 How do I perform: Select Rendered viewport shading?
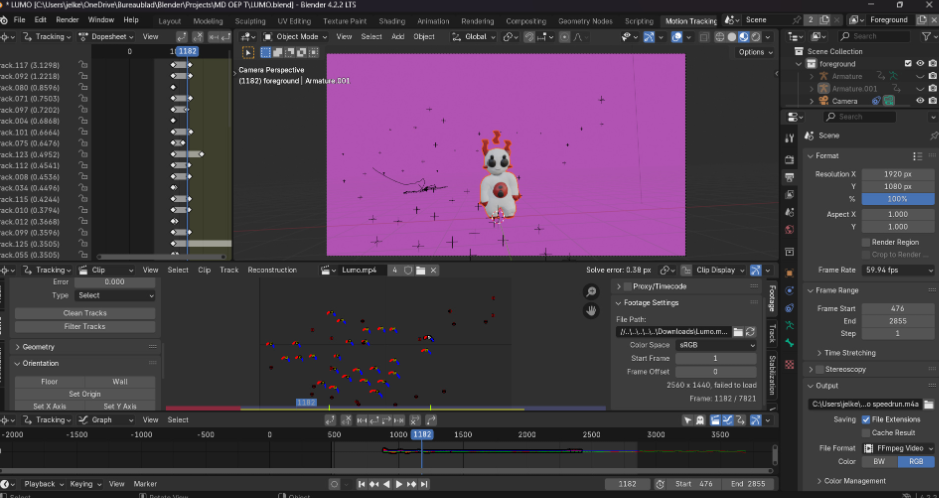pos(756,37)
